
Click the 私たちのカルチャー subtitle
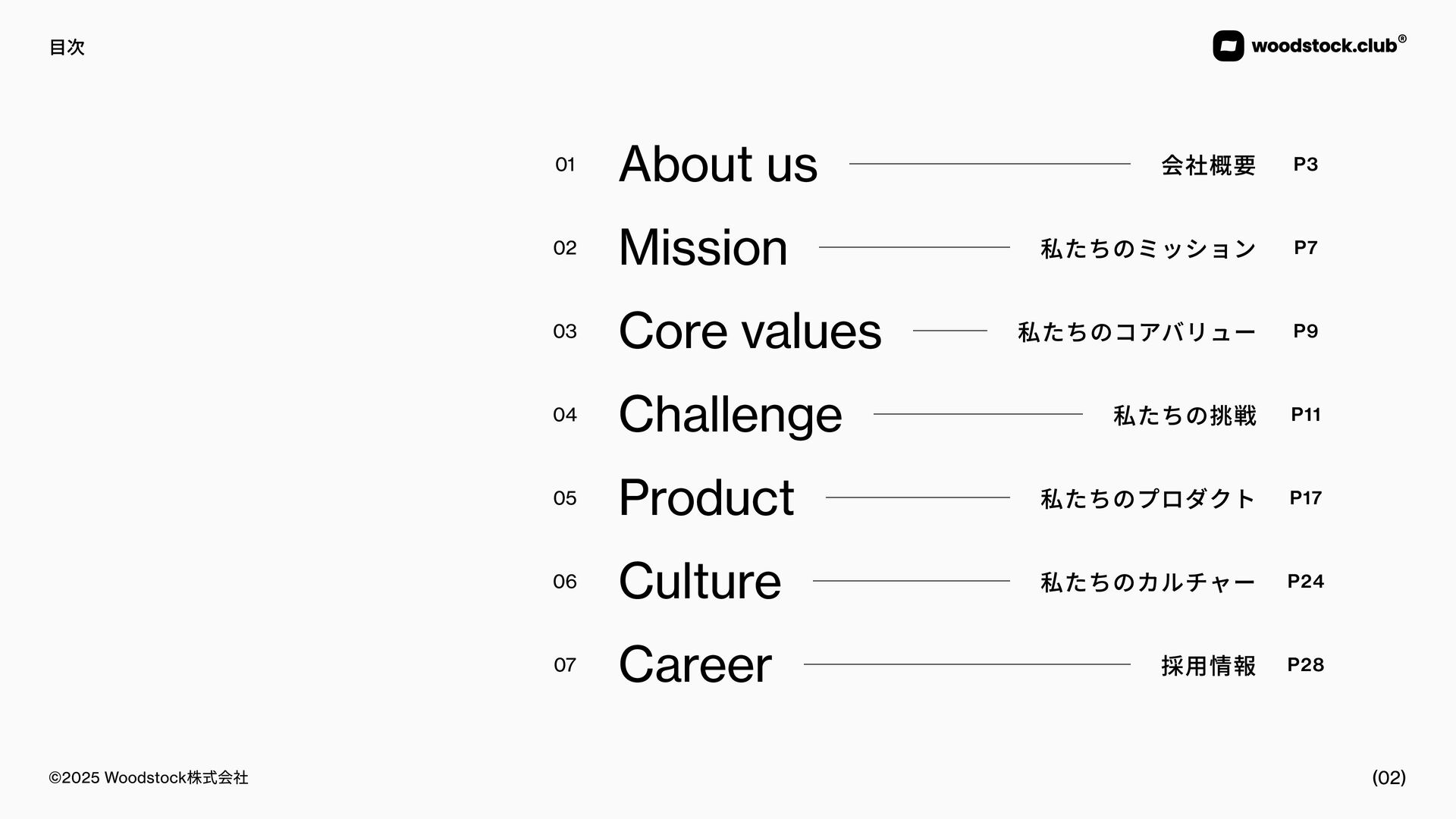[1148, 582]
